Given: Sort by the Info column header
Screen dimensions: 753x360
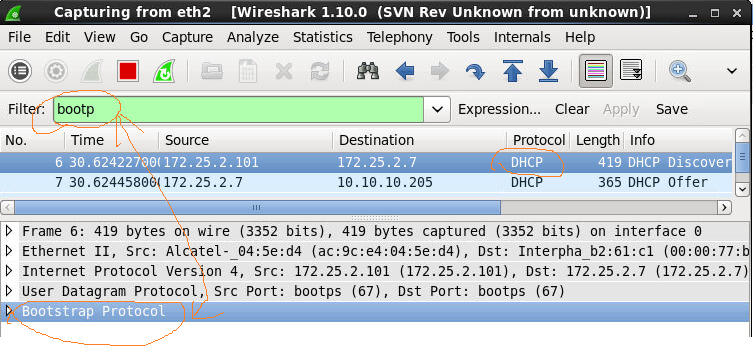Looking at the screenshot, I should (679, 140).
